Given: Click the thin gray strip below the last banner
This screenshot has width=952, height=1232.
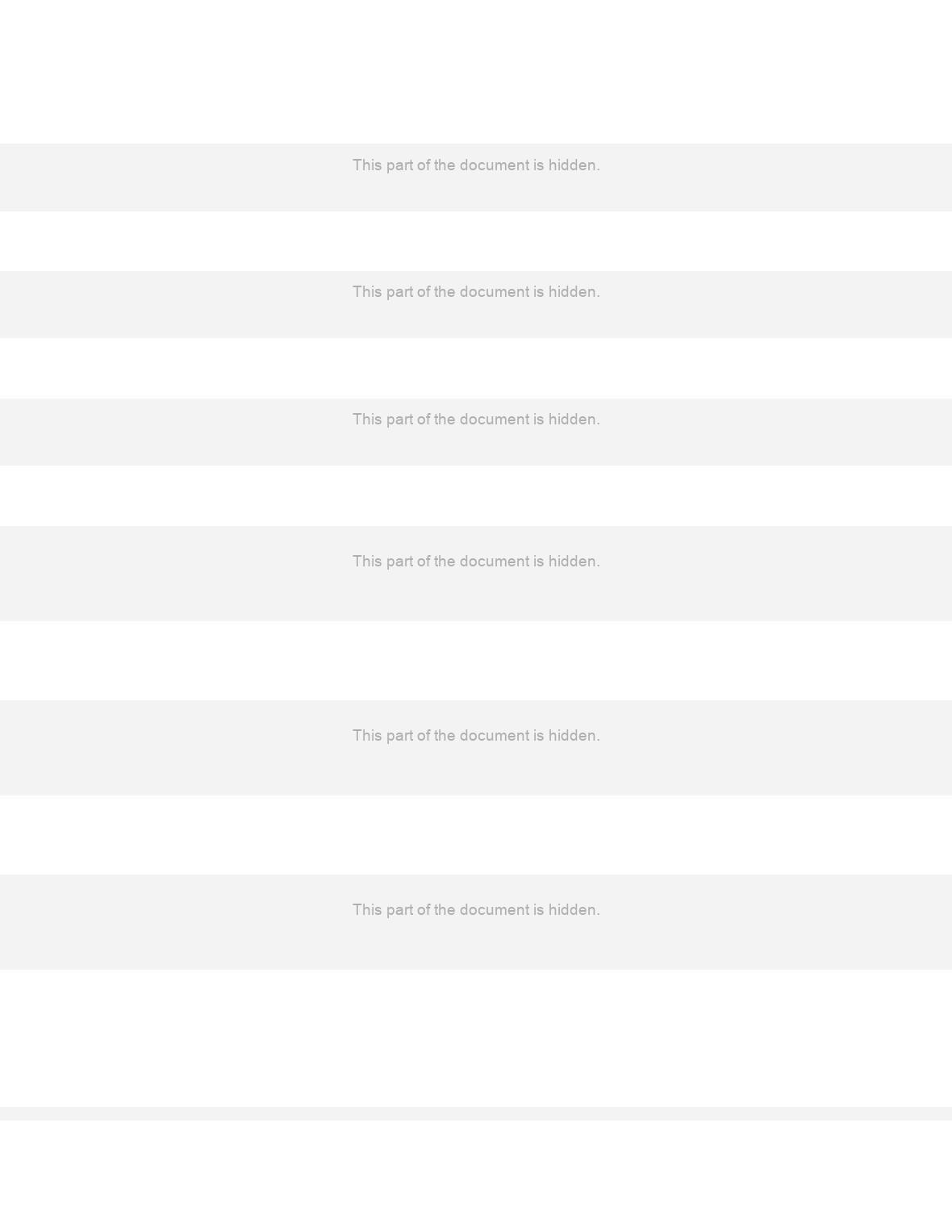Looking at the screenshot, I should (x=476, y=1113).
